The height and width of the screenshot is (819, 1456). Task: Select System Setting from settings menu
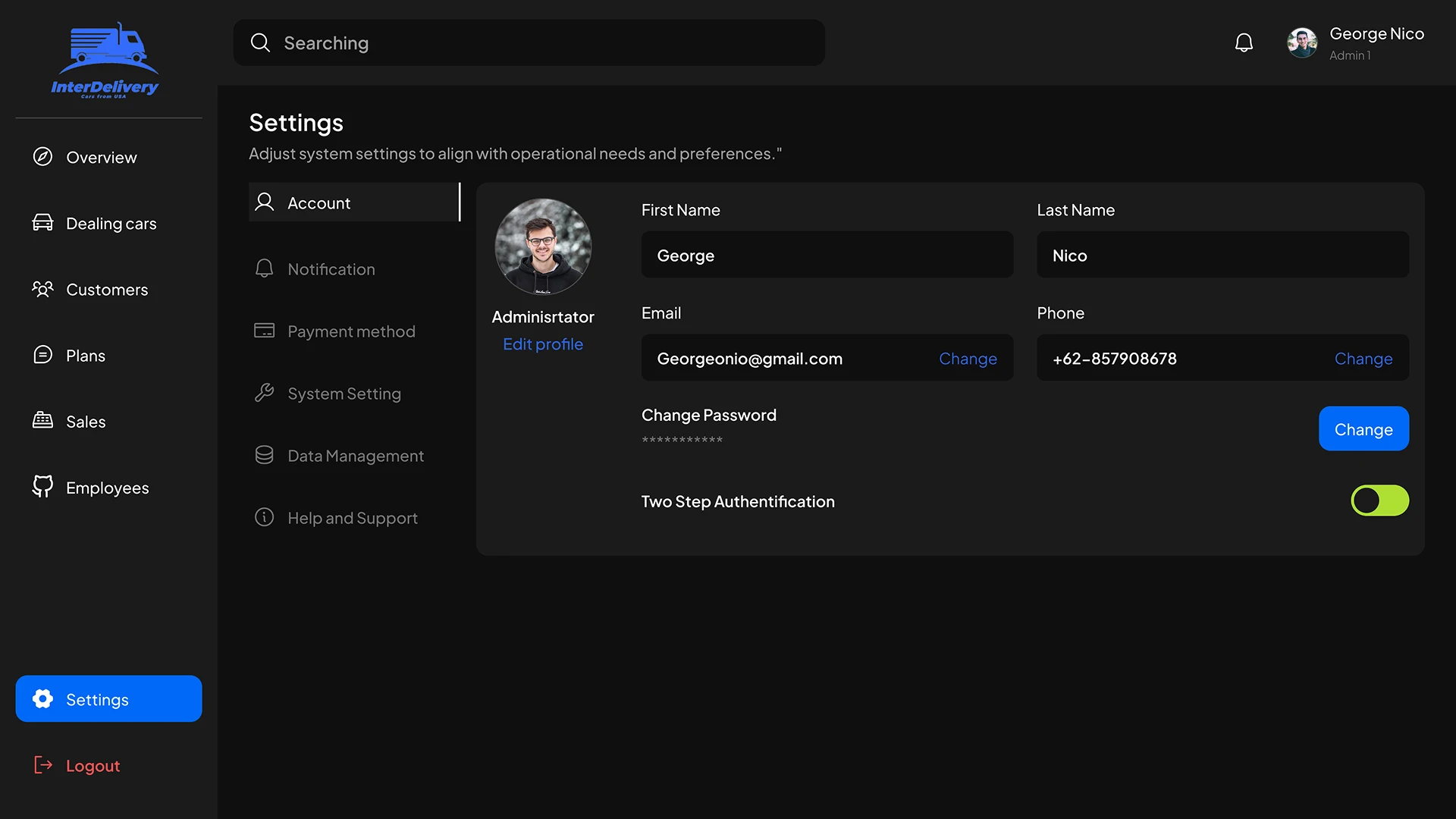(x=344, y=393)
